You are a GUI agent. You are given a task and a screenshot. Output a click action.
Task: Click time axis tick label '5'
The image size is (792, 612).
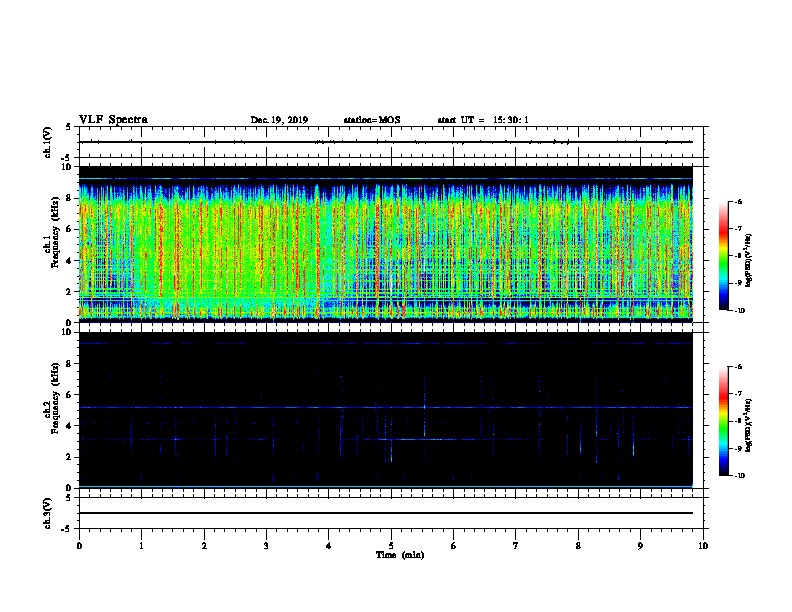coord(391,546)
